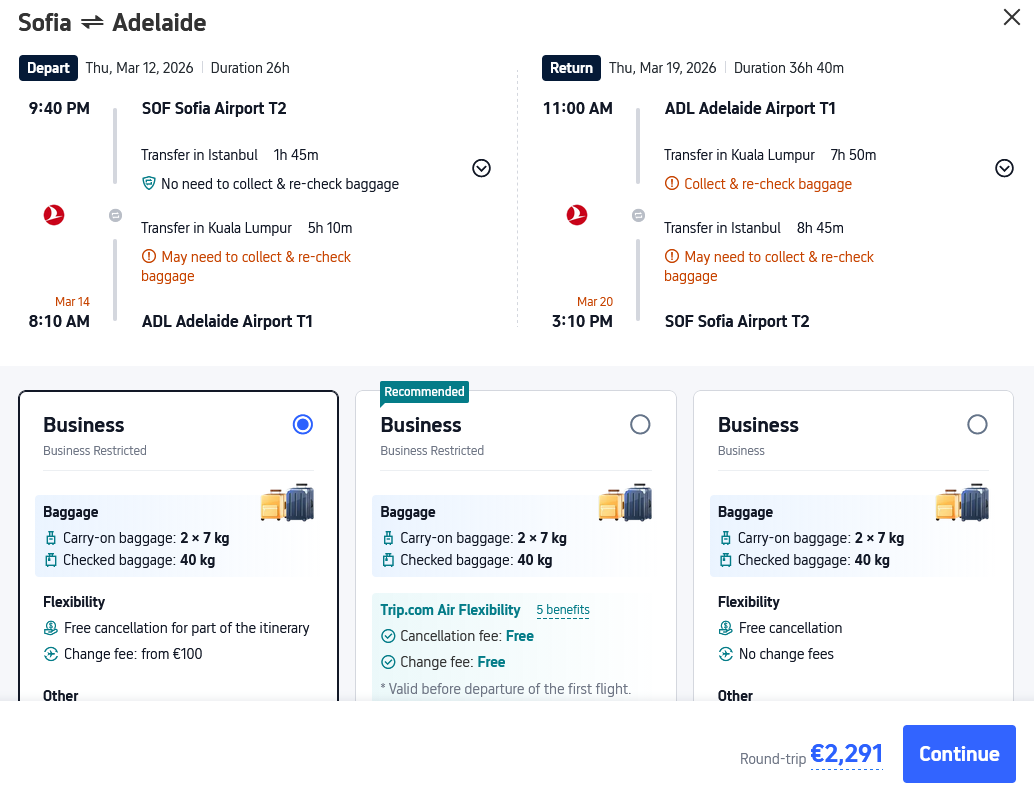Screen dimensions: 1034x792
Task: Click the Recommended badge on middle fare
Action: (x=424, y=392)
